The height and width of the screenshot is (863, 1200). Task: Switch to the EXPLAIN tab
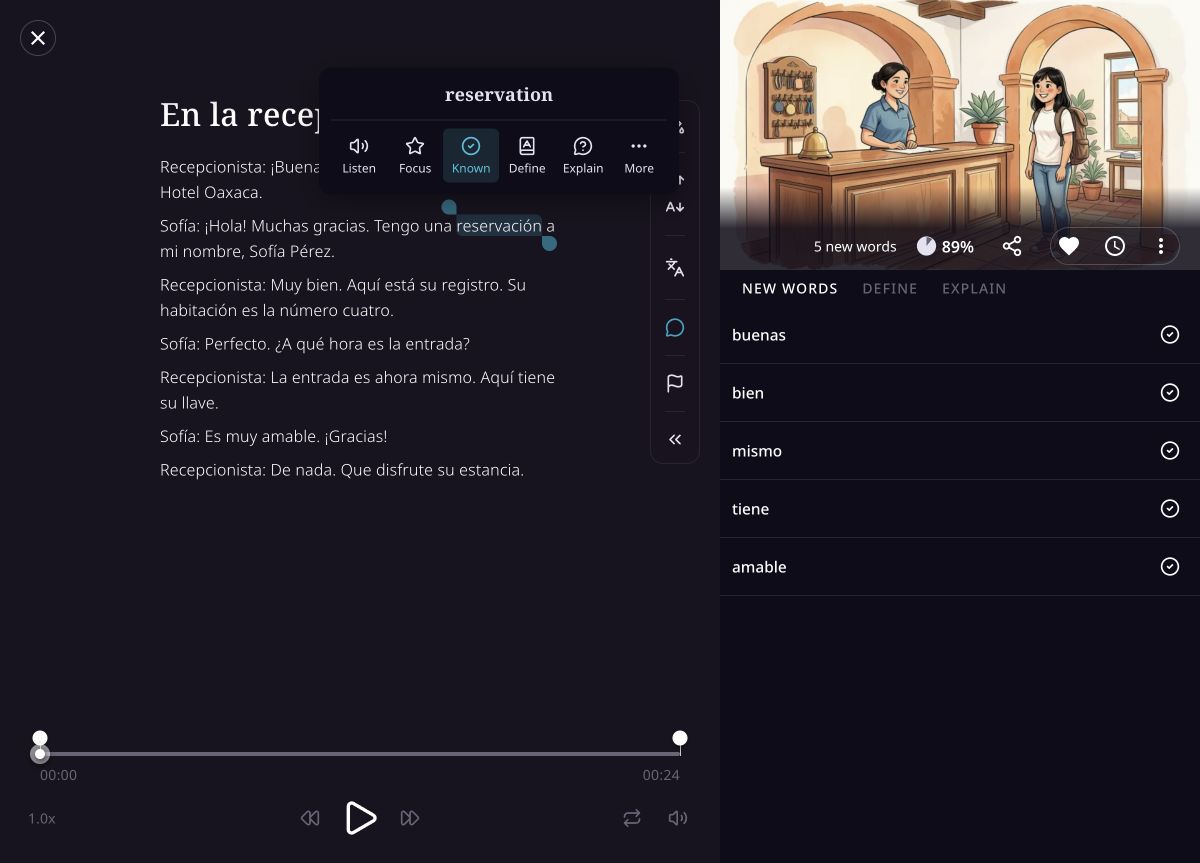[x=974, y=288]
